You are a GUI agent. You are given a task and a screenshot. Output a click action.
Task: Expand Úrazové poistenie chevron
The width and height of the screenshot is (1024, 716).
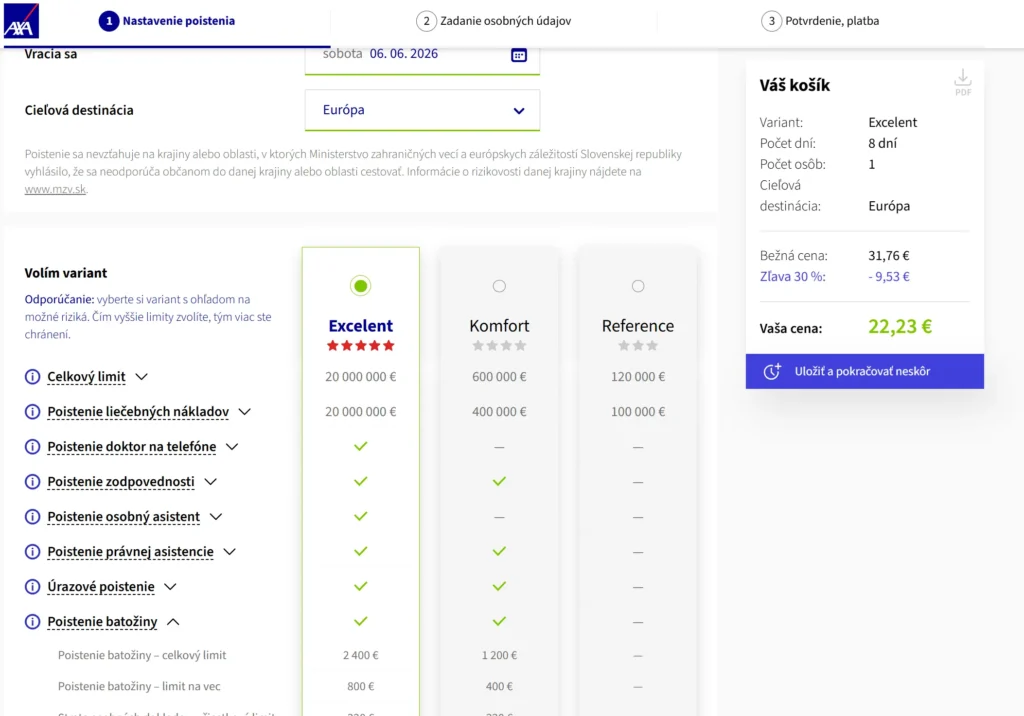click(170, 587)
